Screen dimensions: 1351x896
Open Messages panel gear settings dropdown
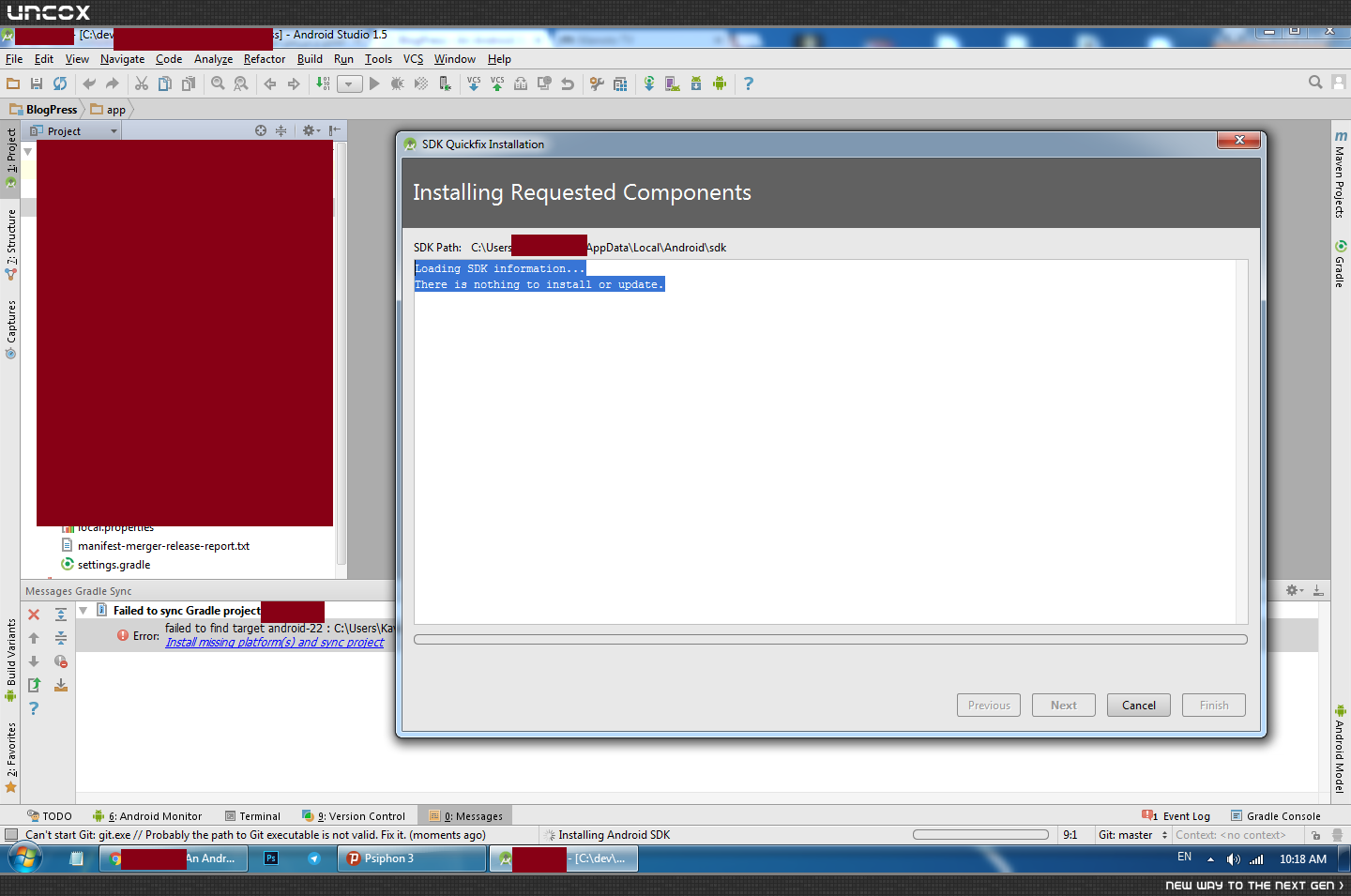click(x=1295, y=590)
